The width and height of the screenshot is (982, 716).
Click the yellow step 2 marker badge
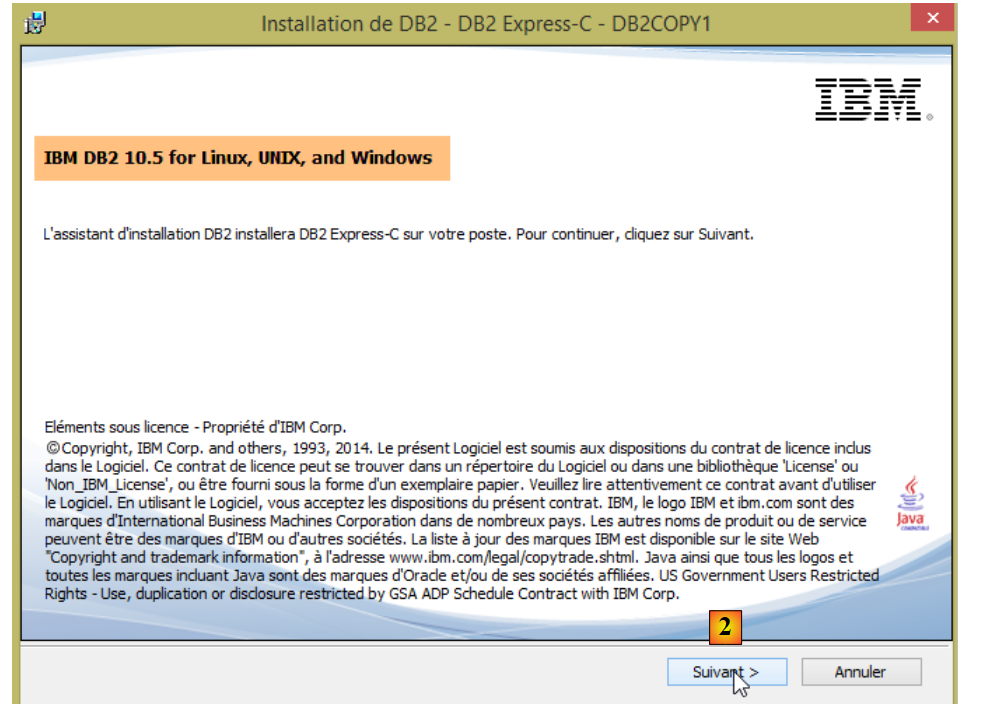pos(725,627)
